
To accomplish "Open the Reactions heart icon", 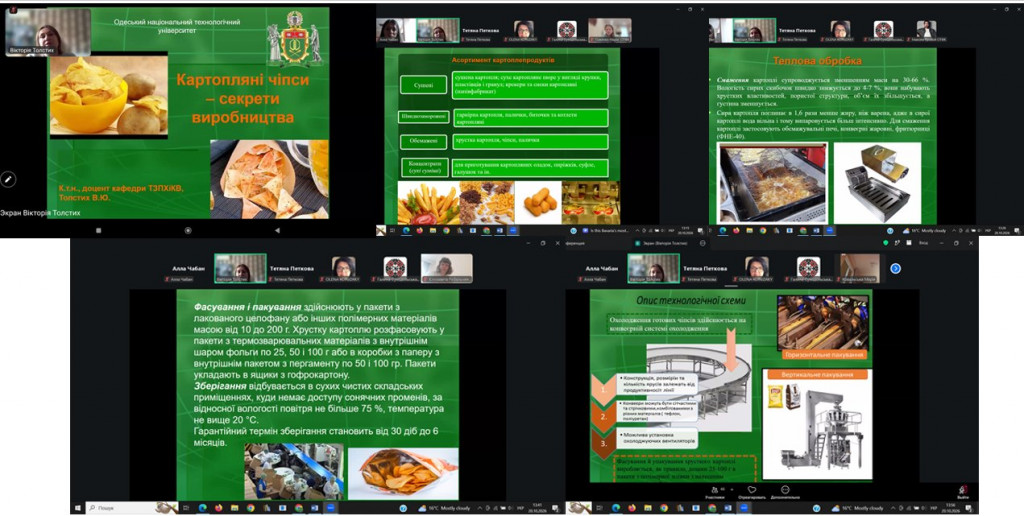I will (751, 491).
